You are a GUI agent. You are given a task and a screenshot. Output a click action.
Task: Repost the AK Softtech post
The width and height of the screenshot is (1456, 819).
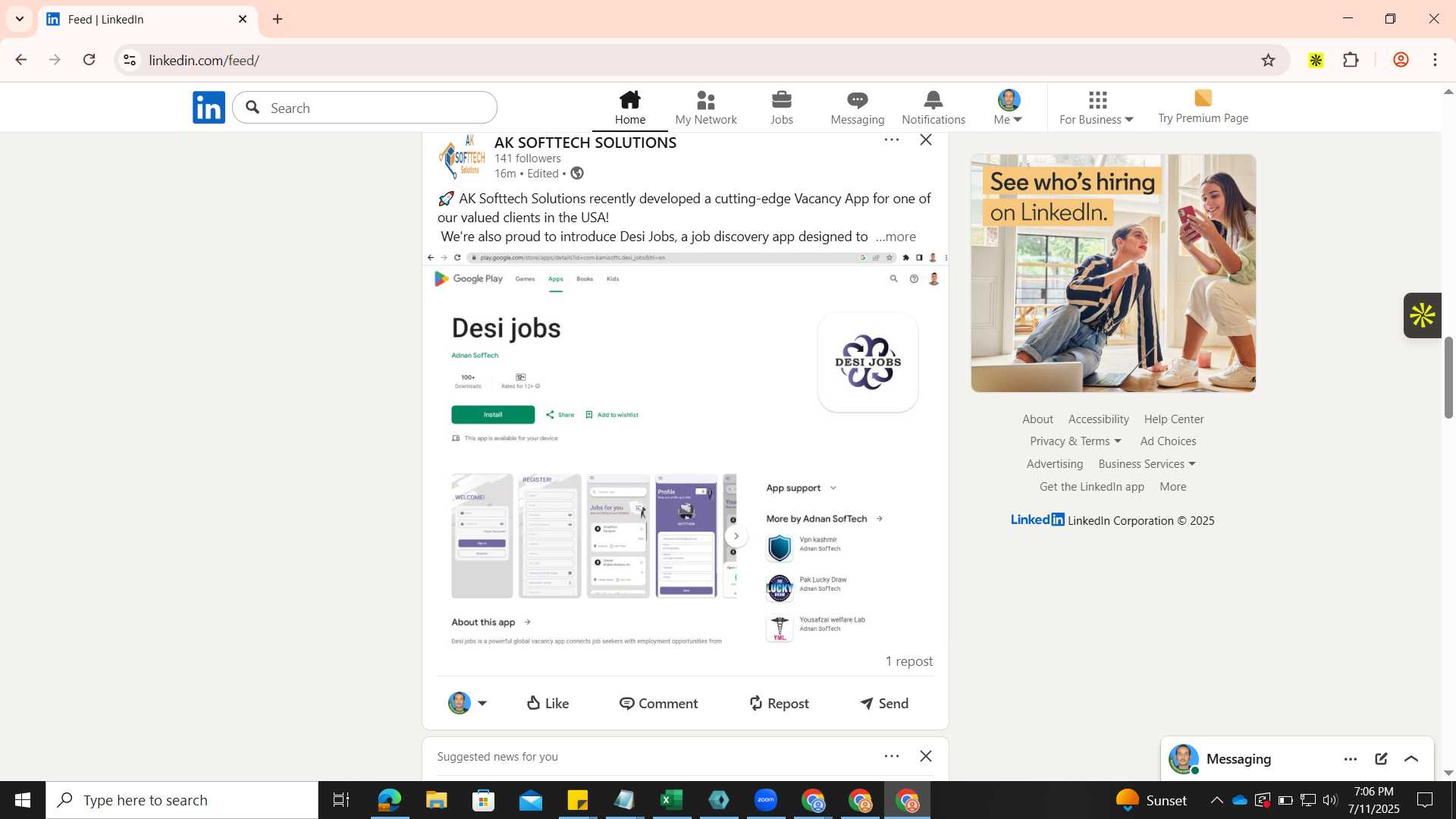coord(779,703)
